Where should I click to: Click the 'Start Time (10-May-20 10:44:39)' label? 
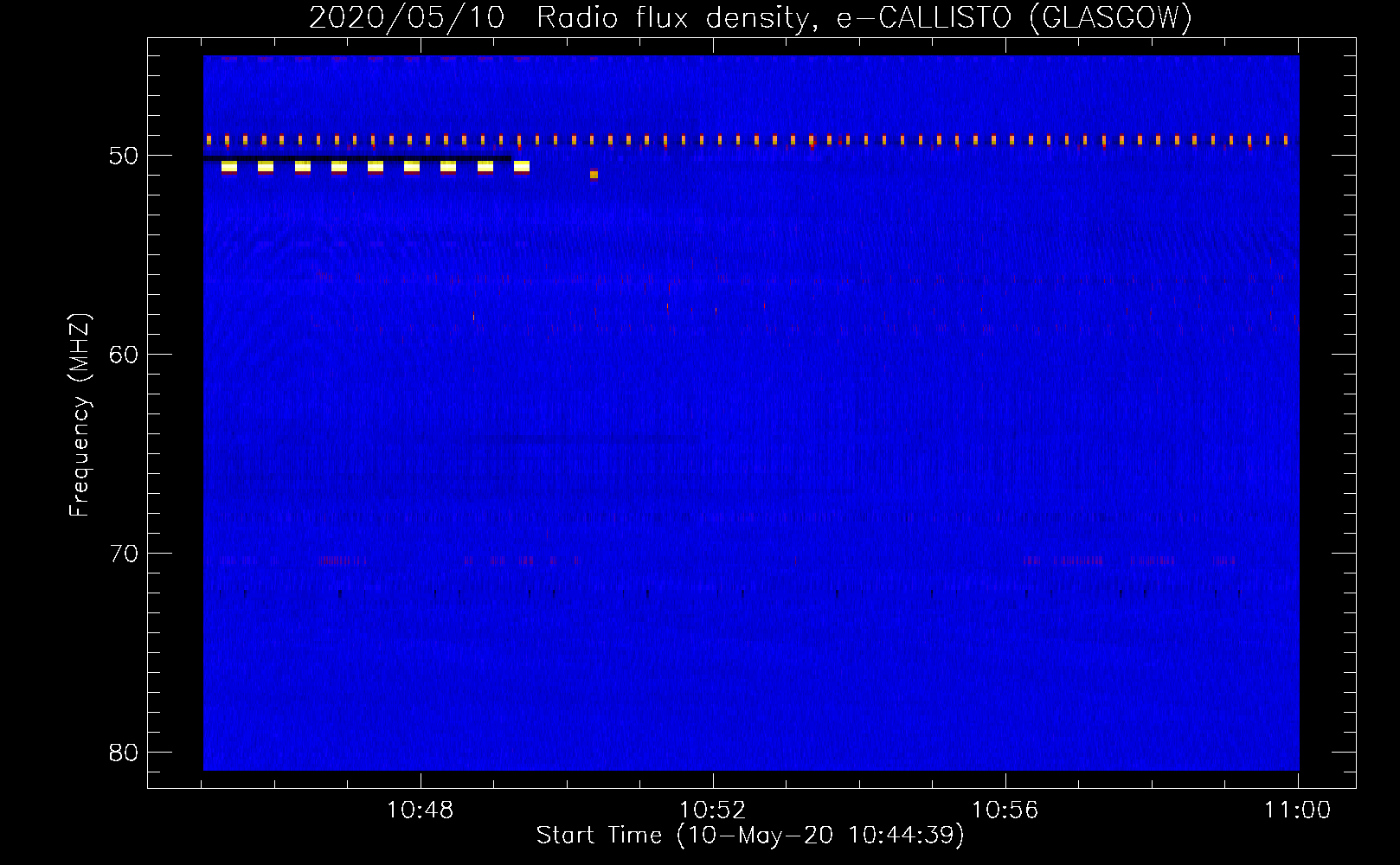[750, 836]
